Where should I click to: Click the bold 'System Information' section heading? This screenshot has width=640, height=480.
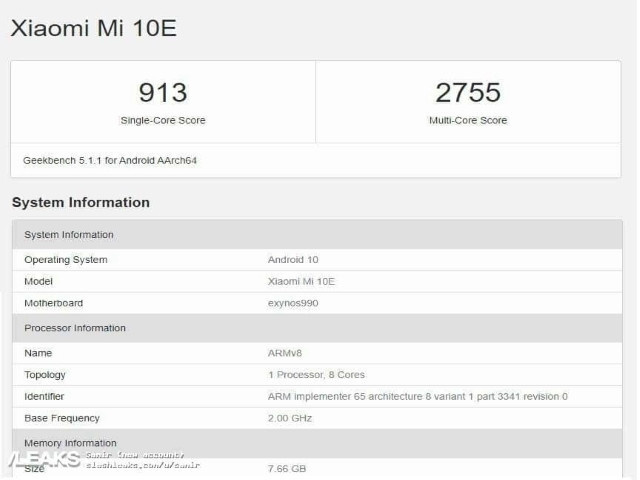[81, 202]
